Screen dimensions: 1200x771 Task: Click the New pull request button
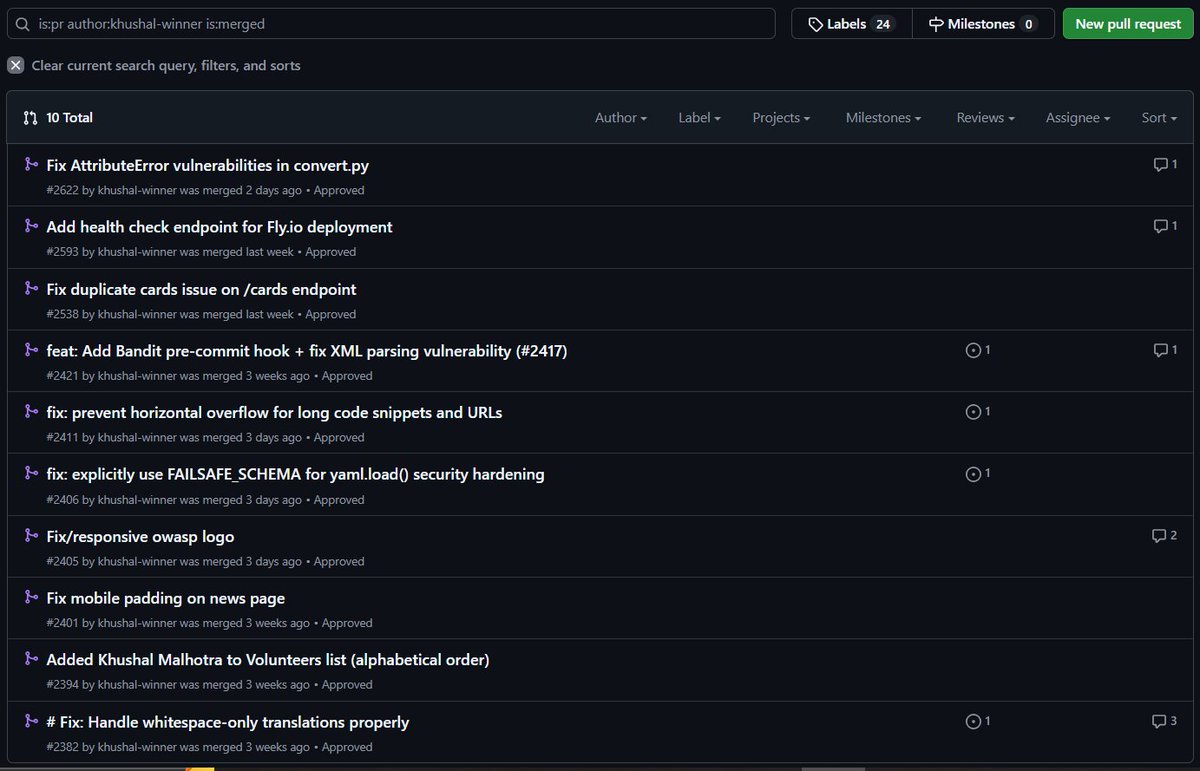pyautogui.click(x=1128, y=24)
